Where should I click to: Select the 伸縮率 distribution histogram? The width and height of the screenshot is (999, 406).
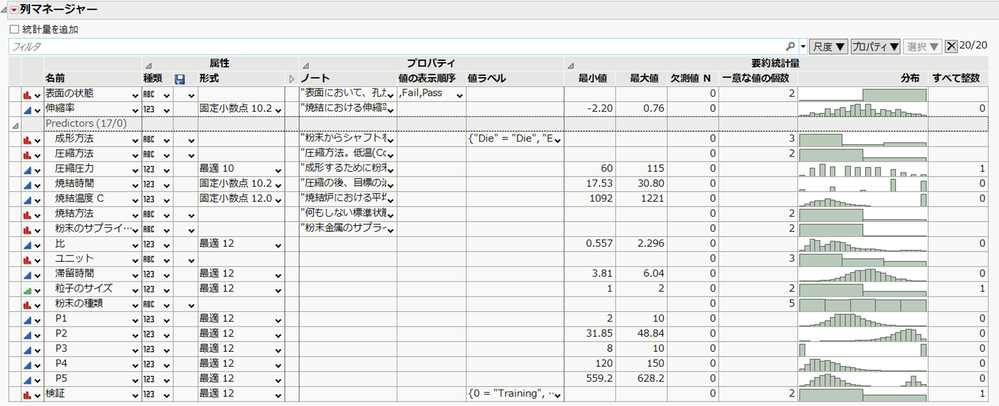(863, 109)
